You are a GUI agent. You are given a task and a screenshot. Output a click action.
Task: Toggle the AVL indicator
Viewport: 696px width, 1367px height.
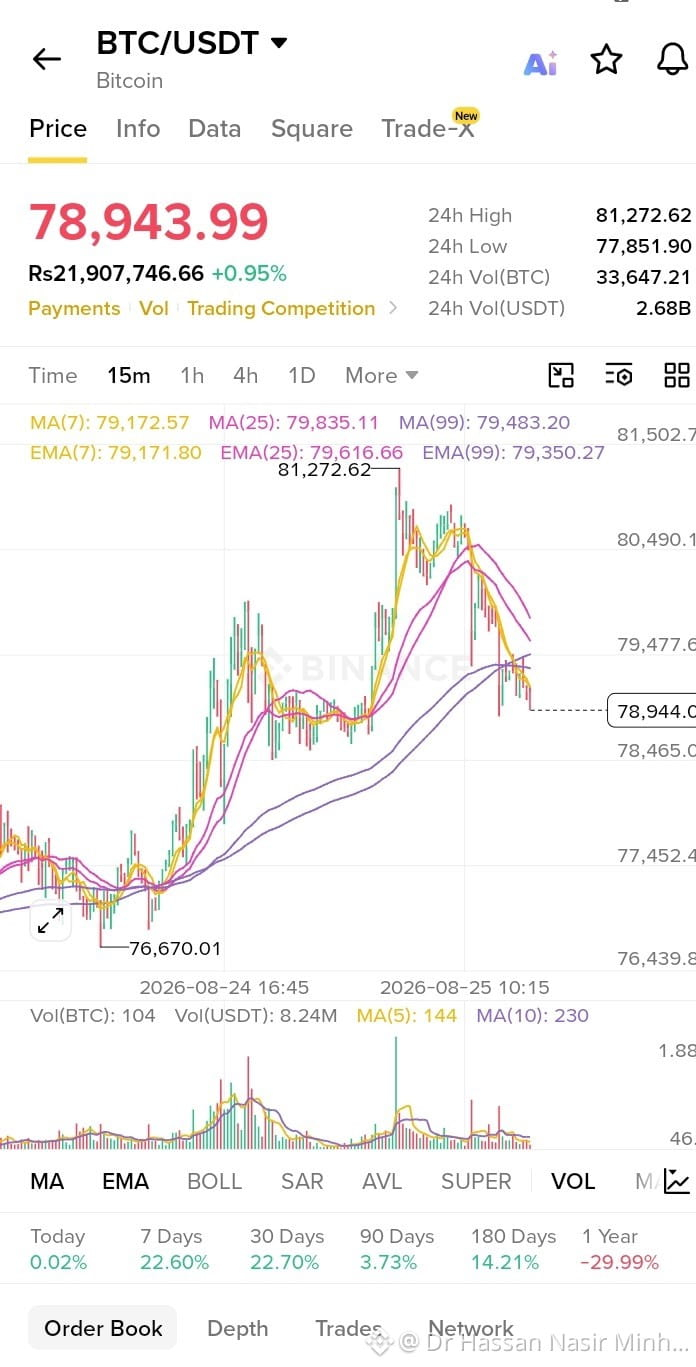click(382, 1181)
